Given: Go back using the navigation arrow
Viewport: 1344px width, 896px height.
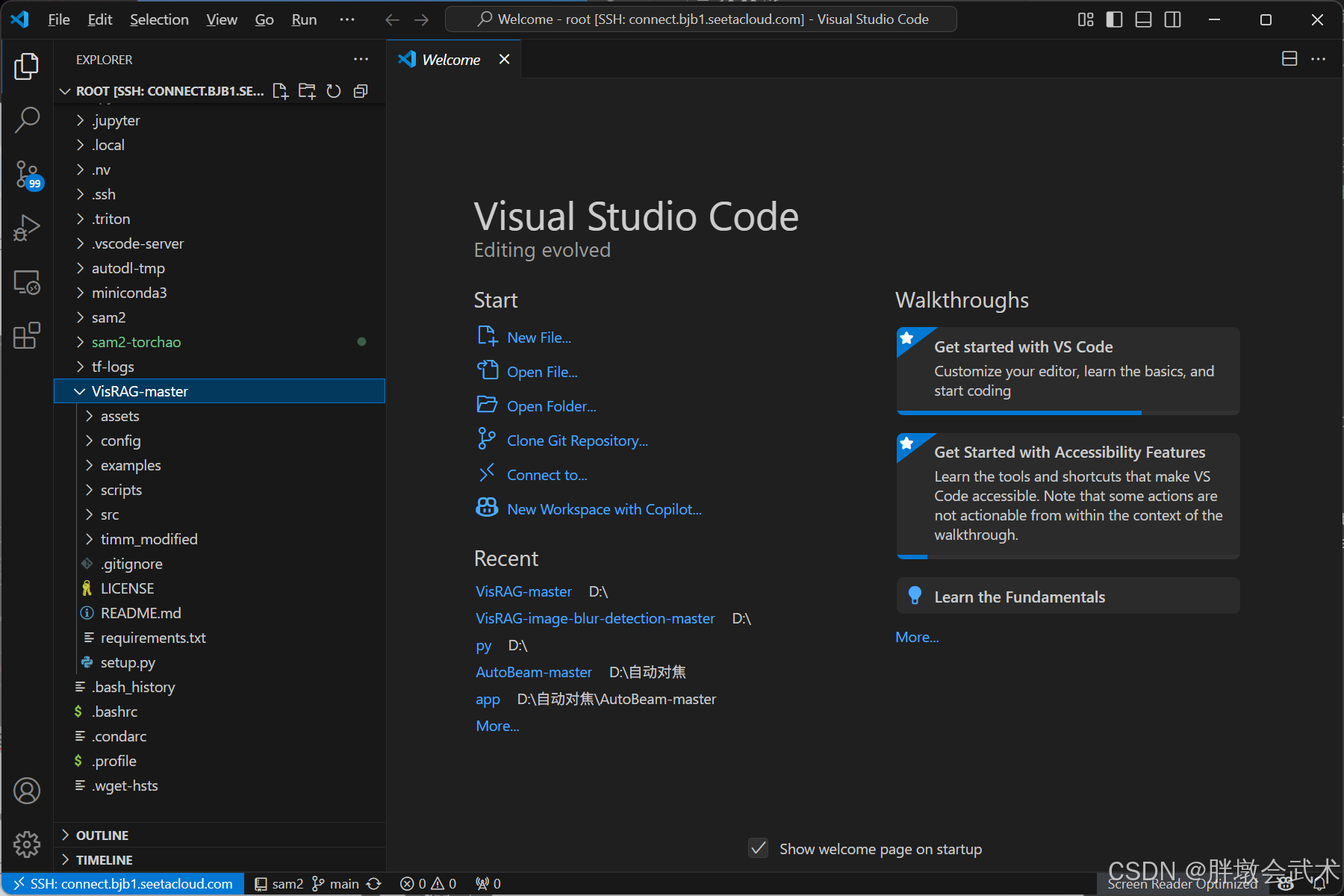Looking at the screenshot, I should tap(392, 19).
